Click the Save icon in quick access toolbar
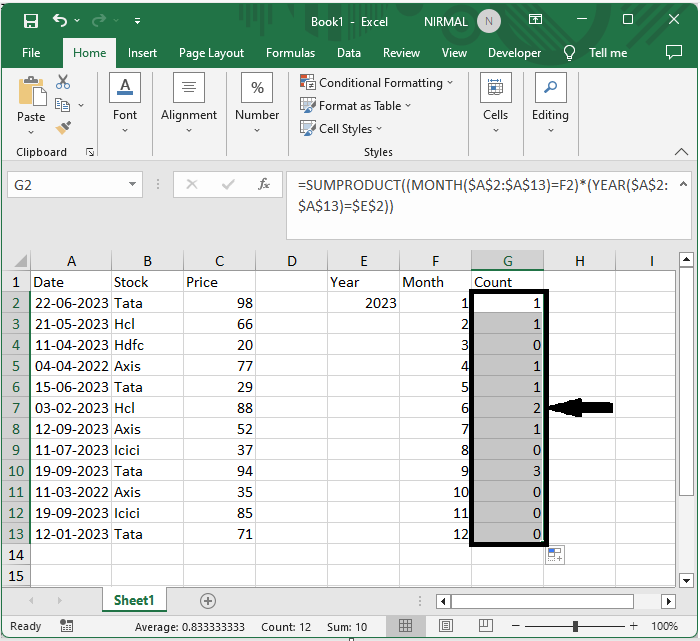The width and height of the screenshot is (700, 641). coord(31,20)
